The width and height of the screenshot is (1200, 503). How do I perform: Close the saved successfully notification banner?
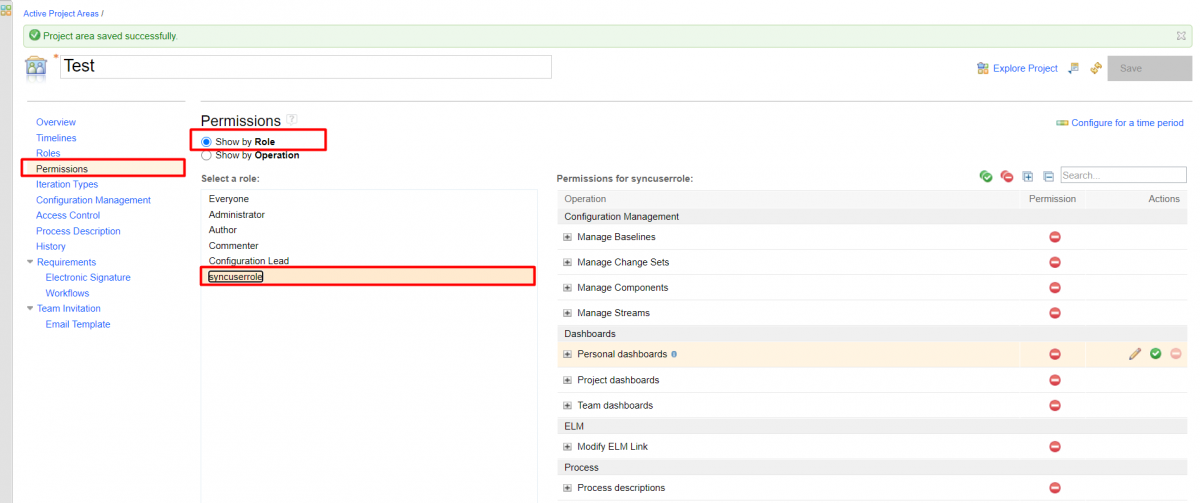[x=1181, y=35]
